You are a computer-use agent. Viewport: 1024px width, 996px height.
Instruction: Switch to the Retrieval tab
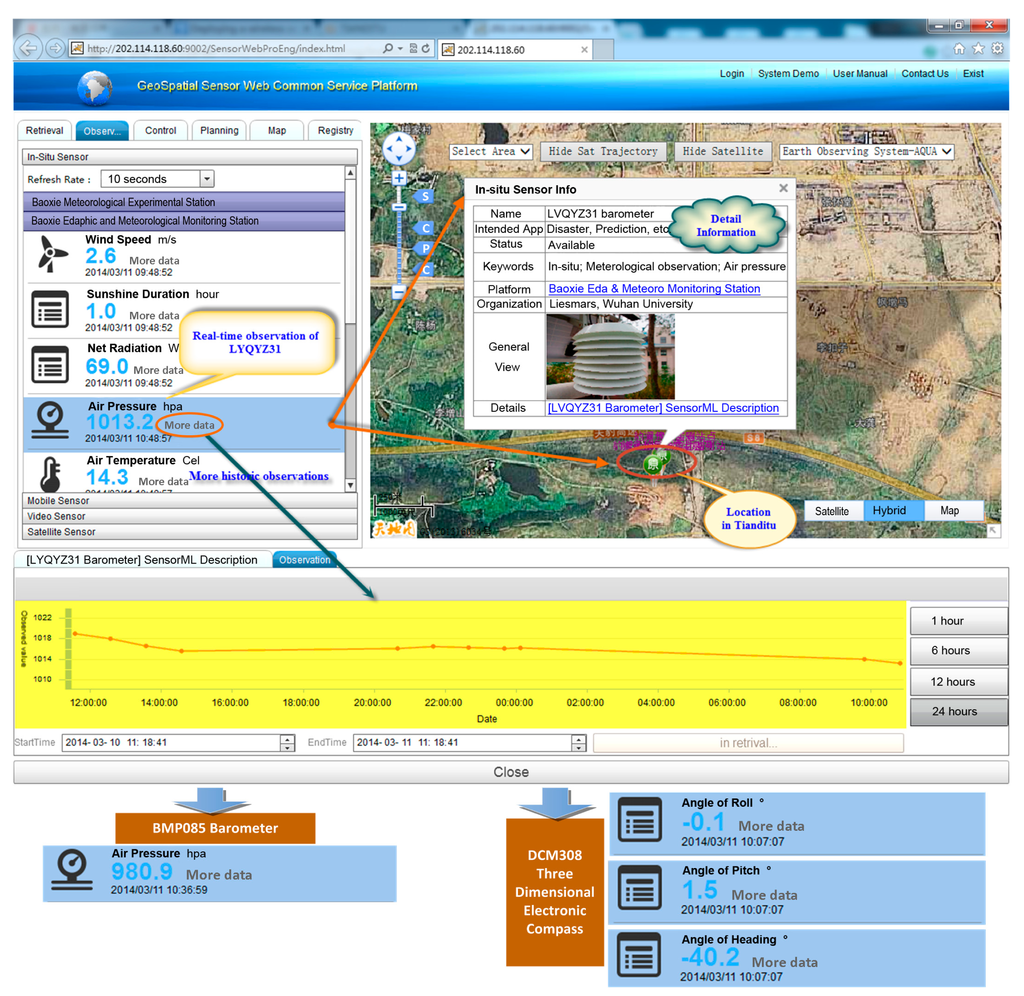[x=44, y=131]
